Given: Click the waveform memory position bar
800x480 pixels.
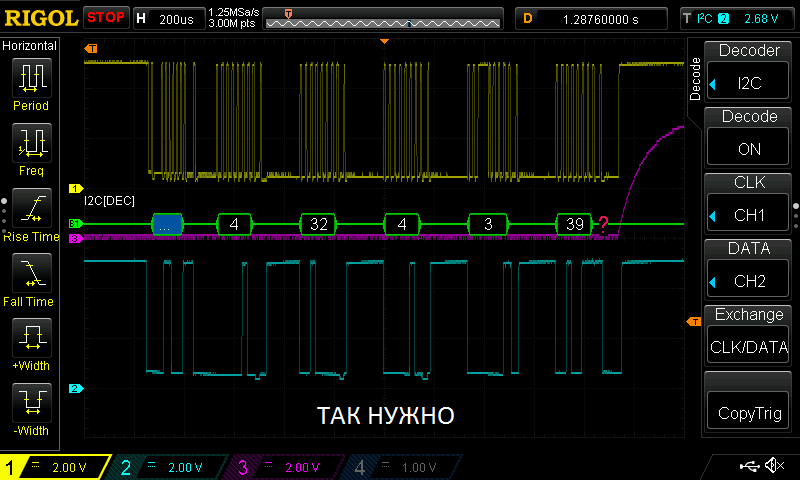Looking at the screenshot, I should point(384,19).
